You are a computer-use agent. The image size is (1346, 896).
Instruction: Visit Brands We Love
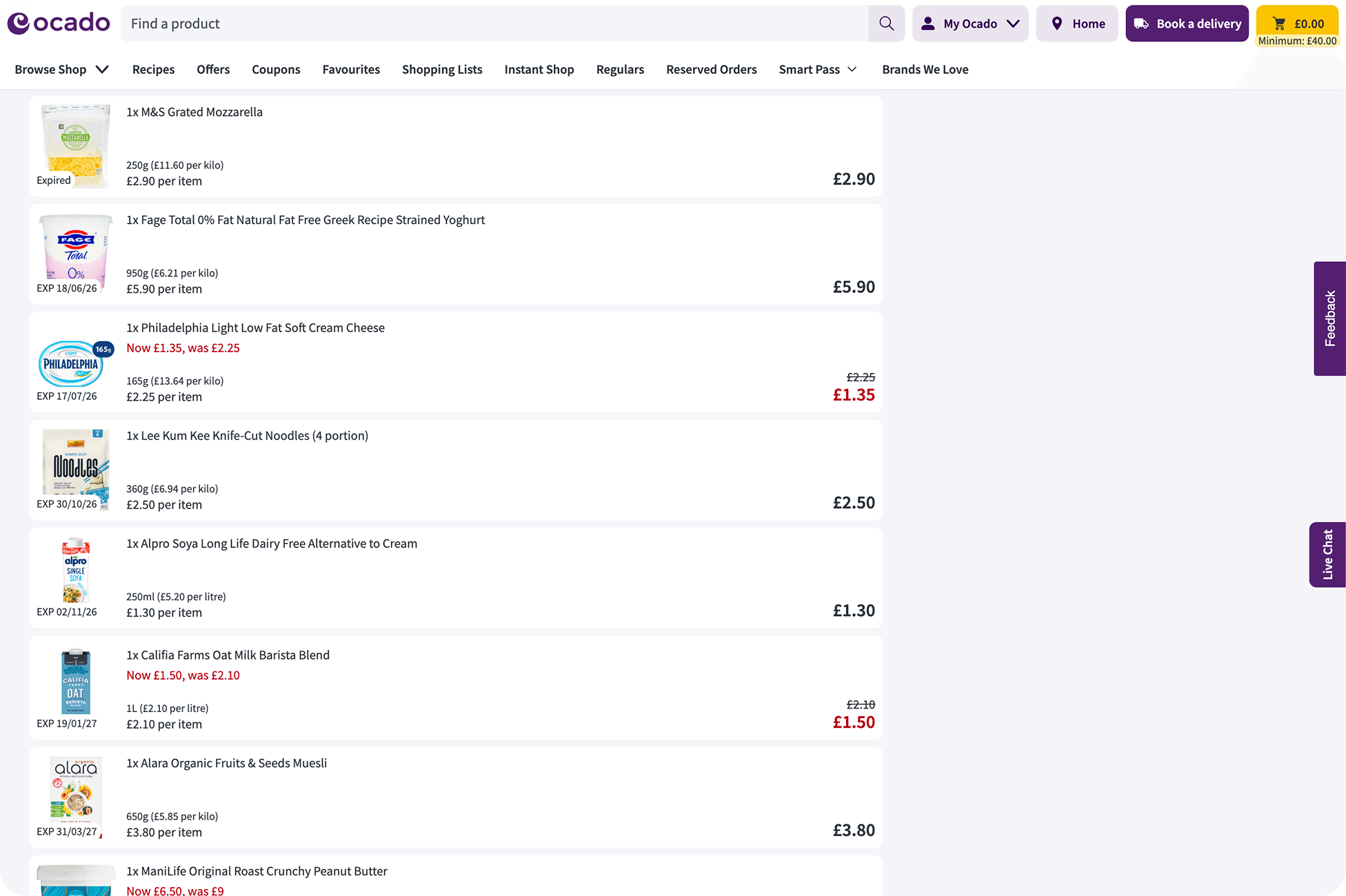coord(925,70)
